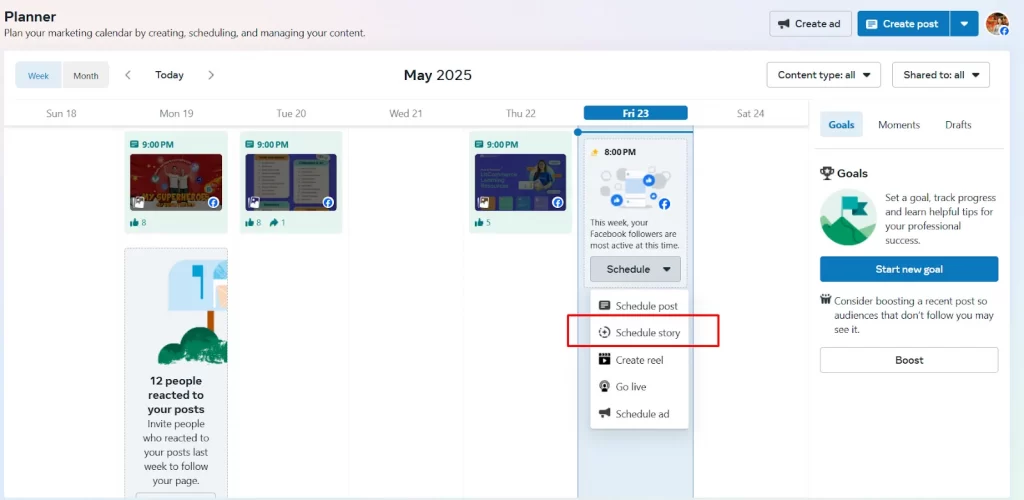Screen dimensions: 1024x500
Task: Go to previous week arrow
Action: click(x=128, y=75)
